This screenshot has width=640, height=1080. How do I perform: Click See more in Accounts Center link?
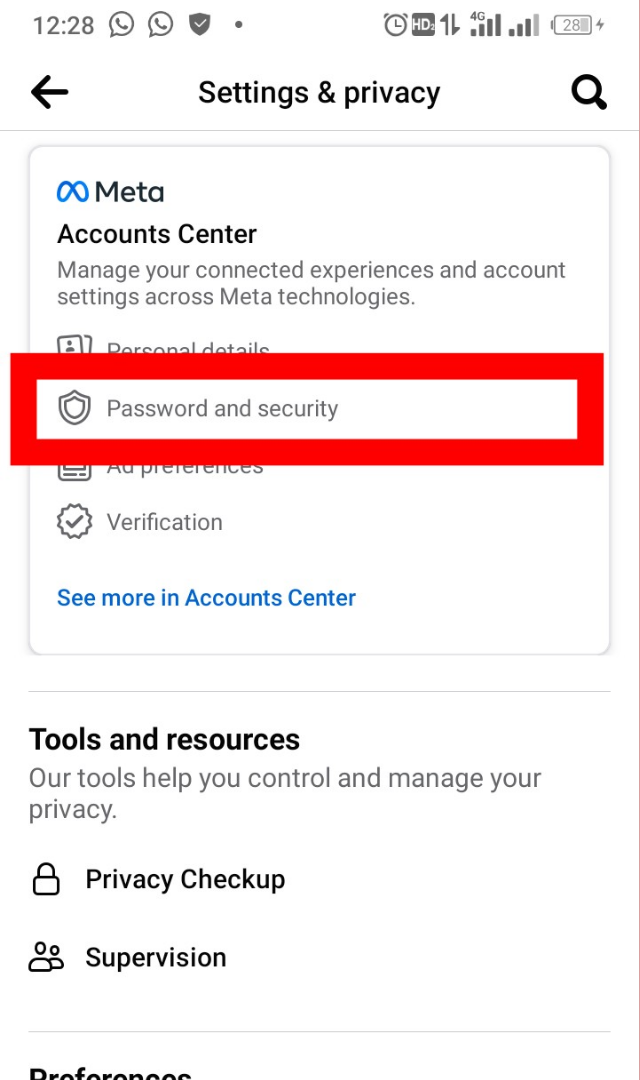pyautogui.click(x=206, y=598)
